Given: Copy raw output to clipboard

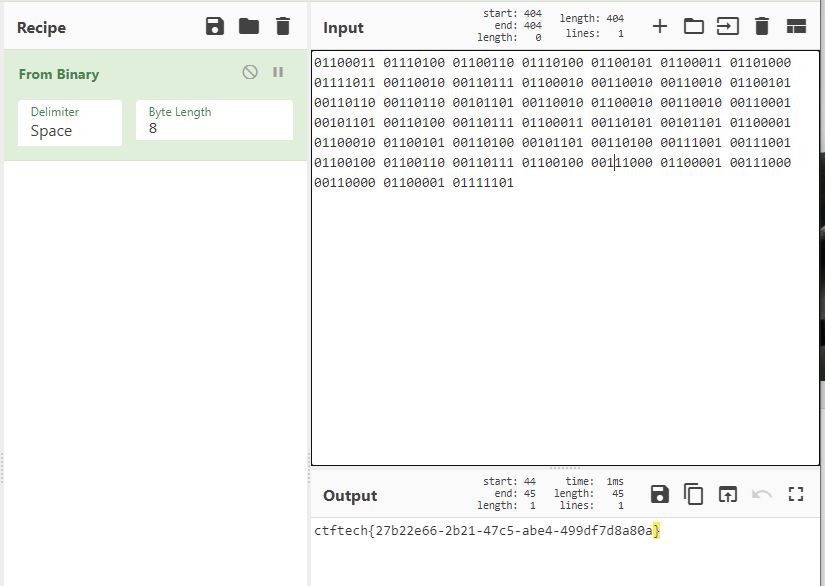Looking at the screenshot, I should tap(694, 494).
